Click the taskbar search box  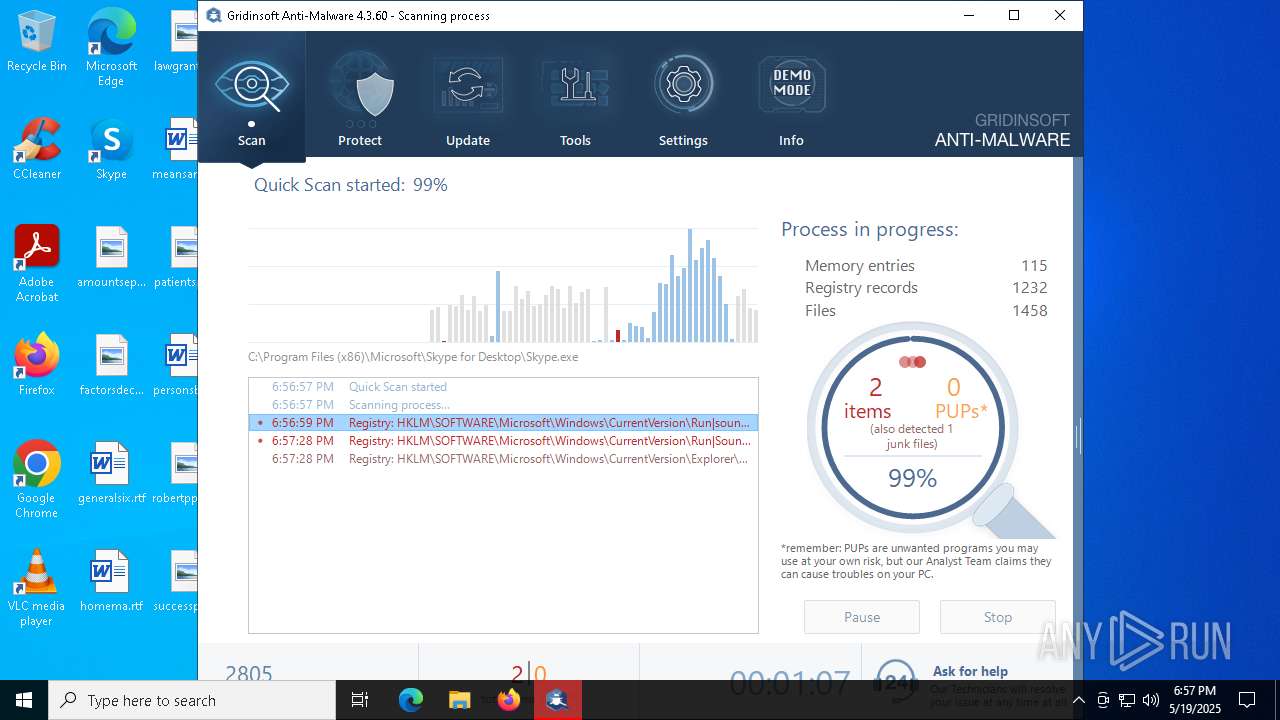click(x=192, y=700)
